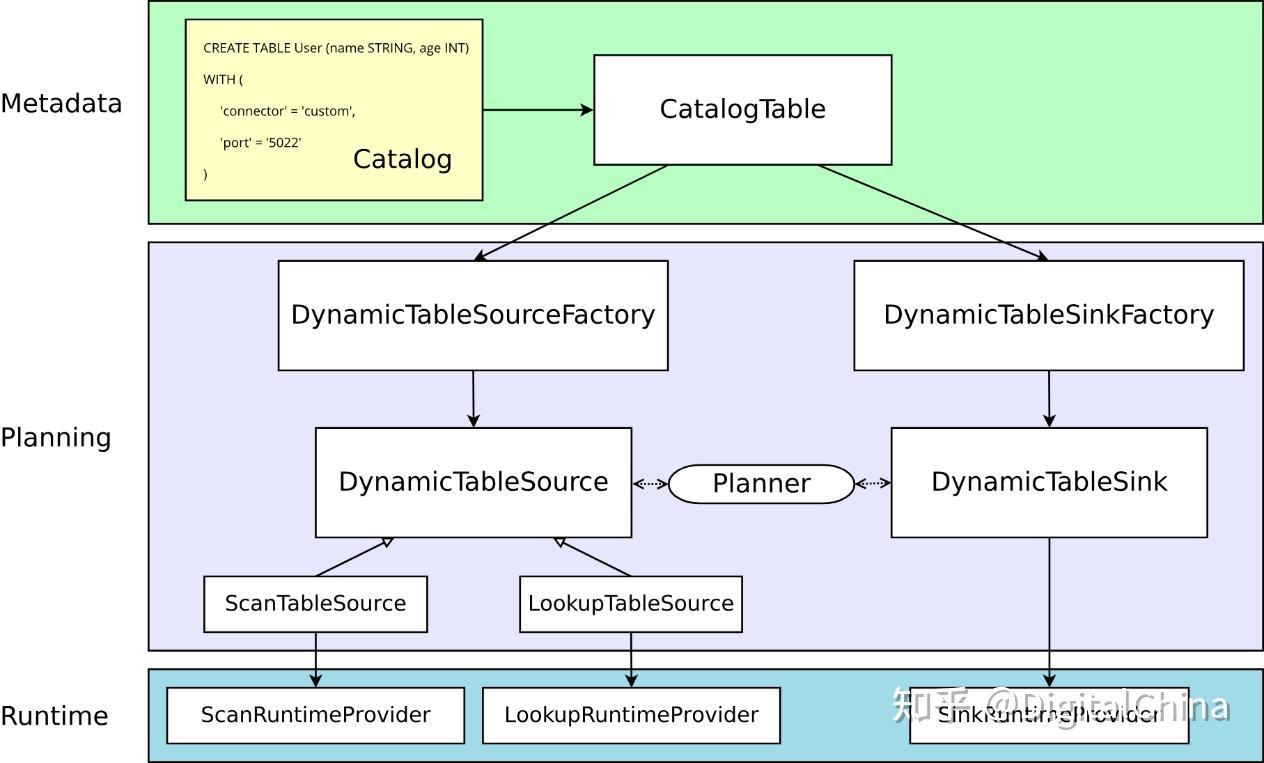
Task: Click the Runtime section label
Action: tap(56, 715)
